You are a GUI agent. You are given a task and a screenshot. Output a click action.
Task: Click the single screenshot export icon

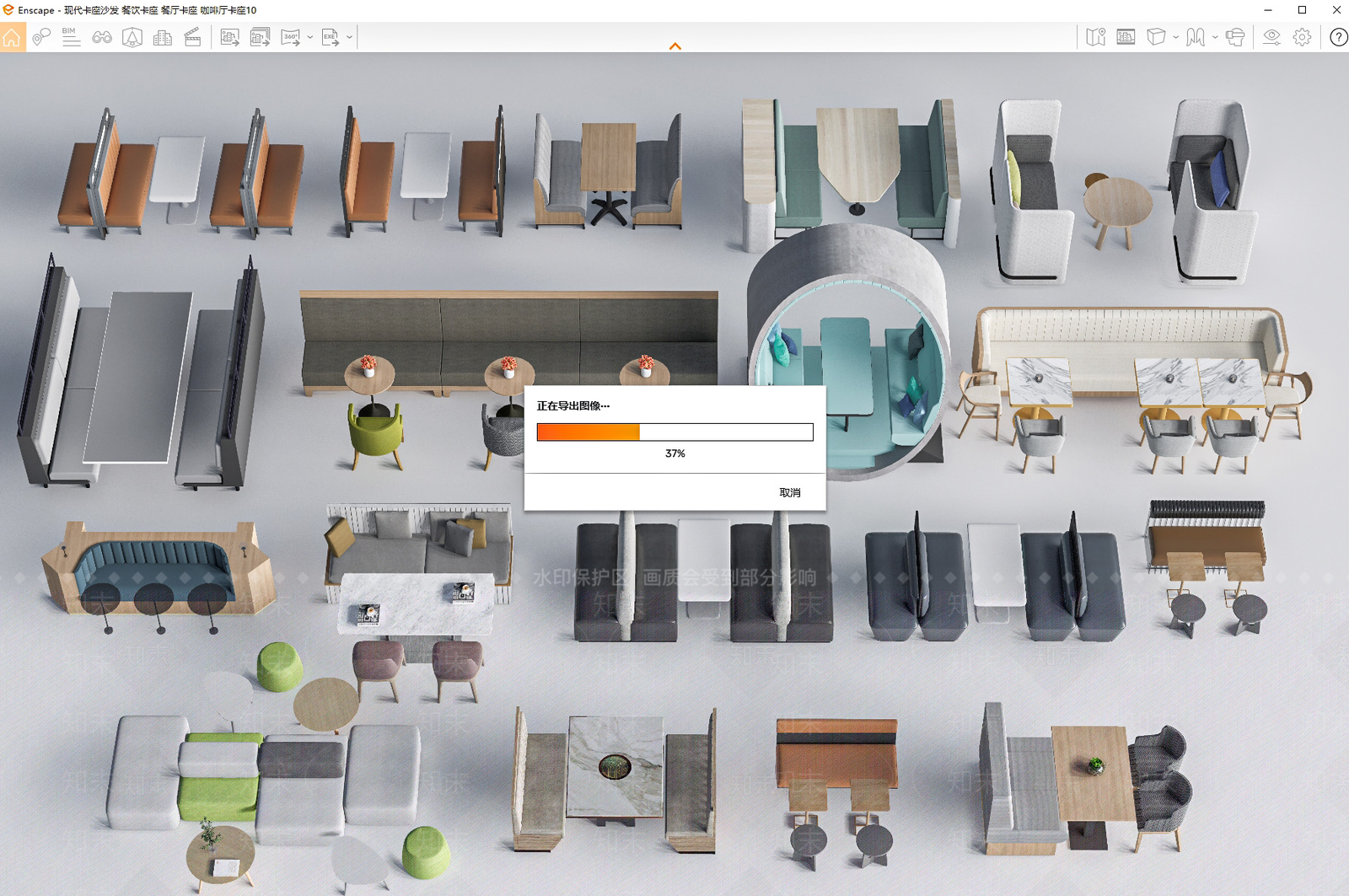point(230,37)
